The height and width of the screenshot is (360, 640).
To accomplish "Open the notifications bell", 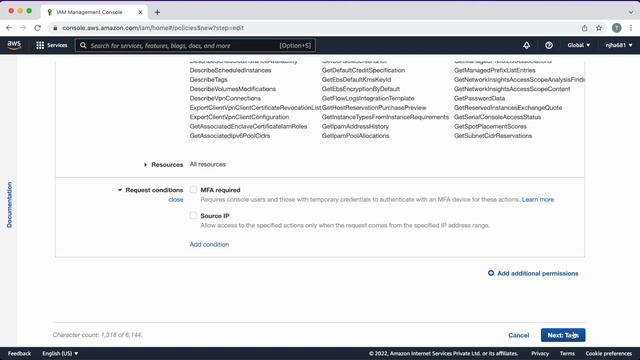I will (527, 45).
